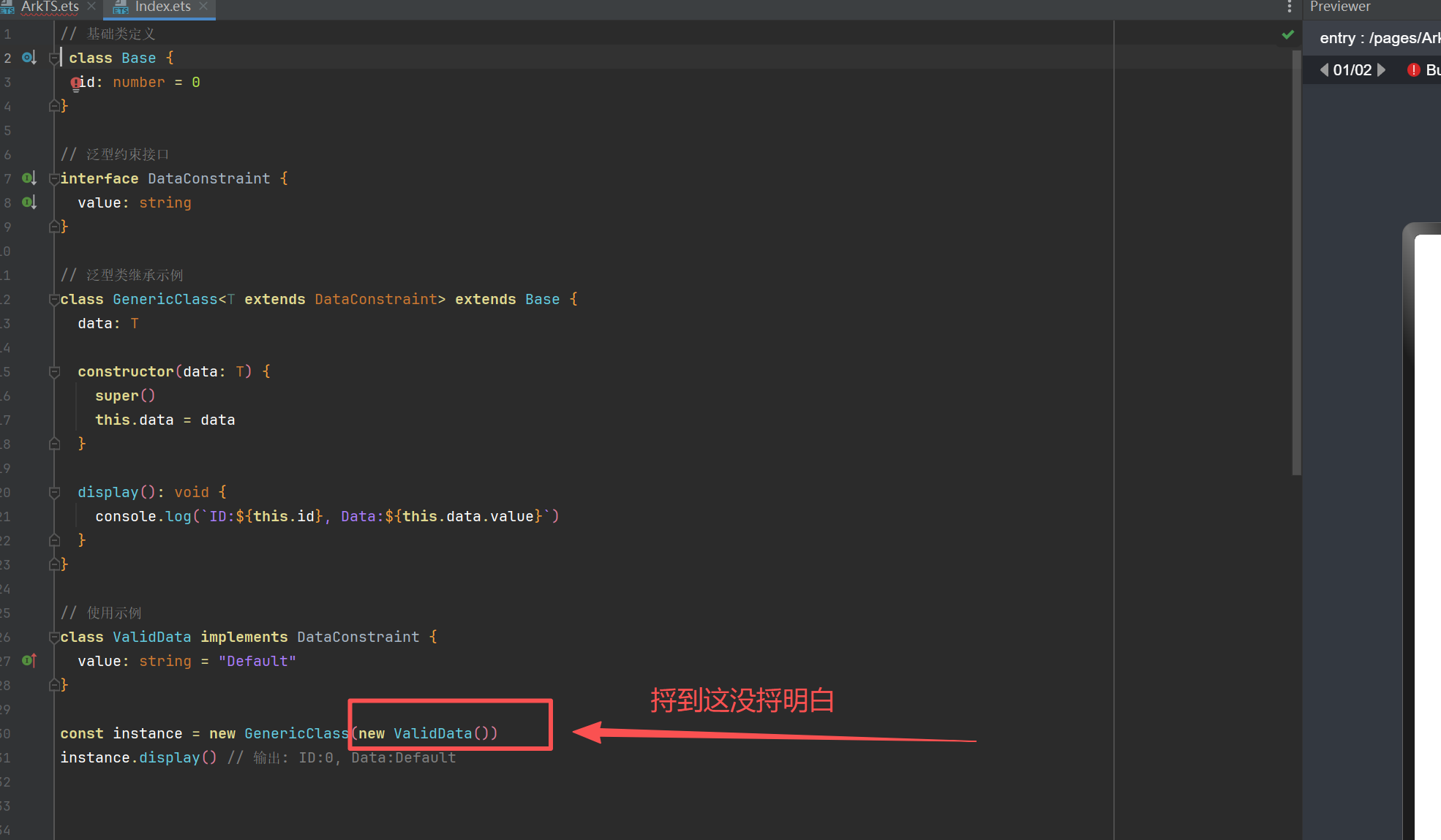
Task: Close the ArkTS.ets tab
Action: 91,7
